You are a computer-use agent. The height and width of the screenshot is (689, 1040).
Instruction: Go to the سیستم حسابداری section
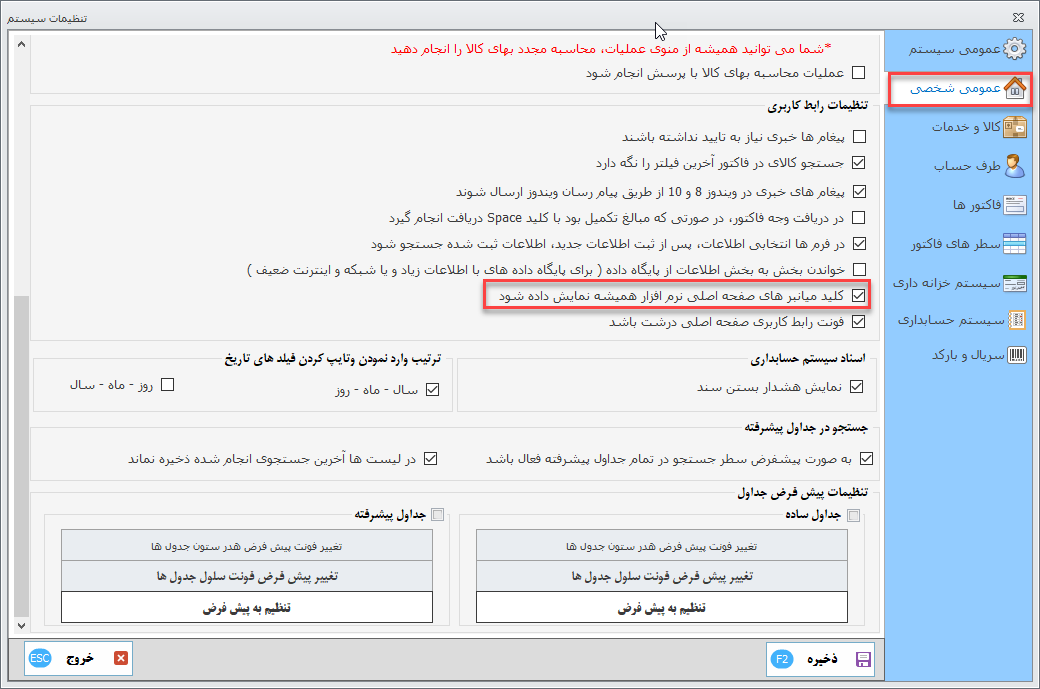[960, 320]
